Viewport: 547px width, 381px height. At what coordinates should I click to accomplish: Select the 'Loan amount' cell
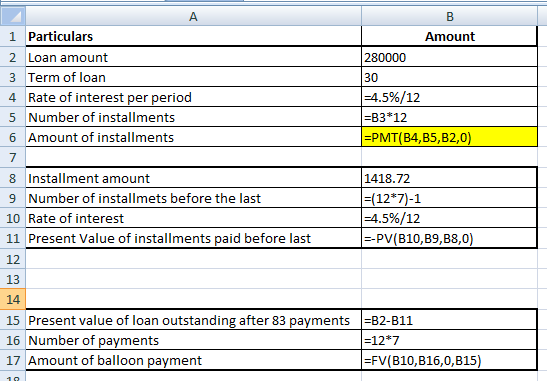(x=193, y=57)
